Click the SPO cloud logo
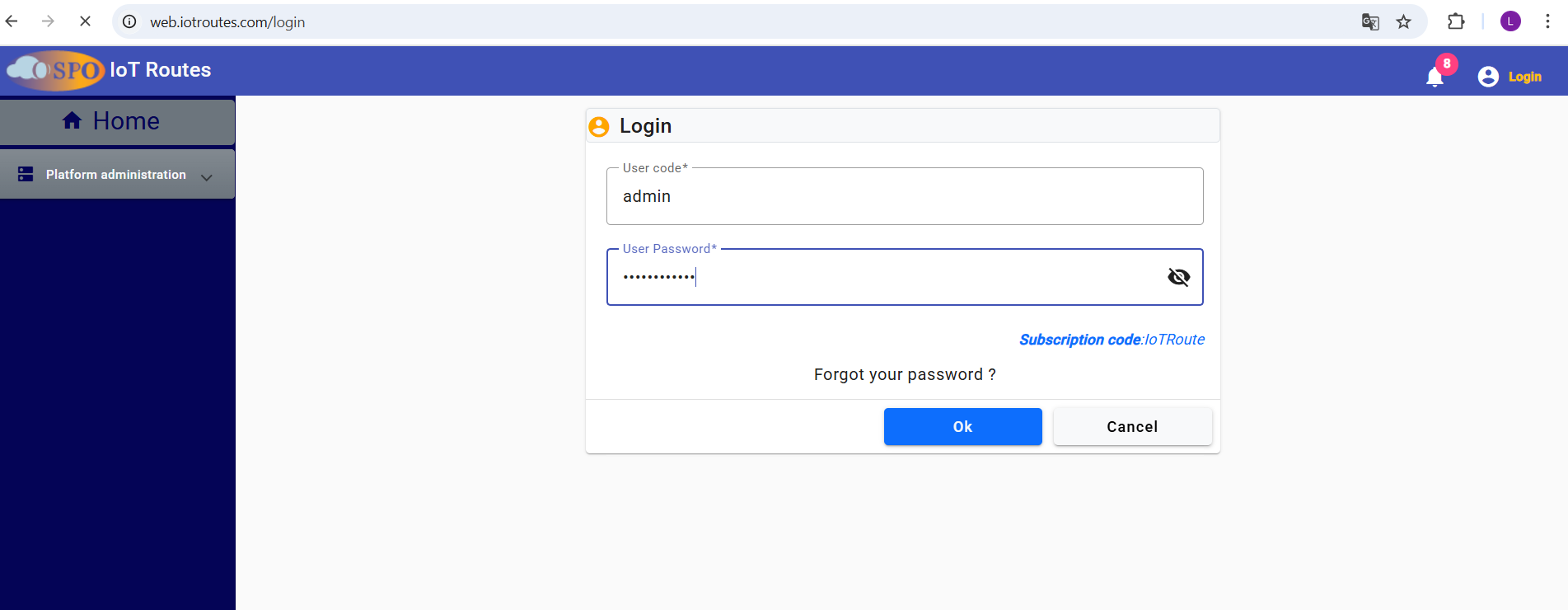 click(56, 71)
